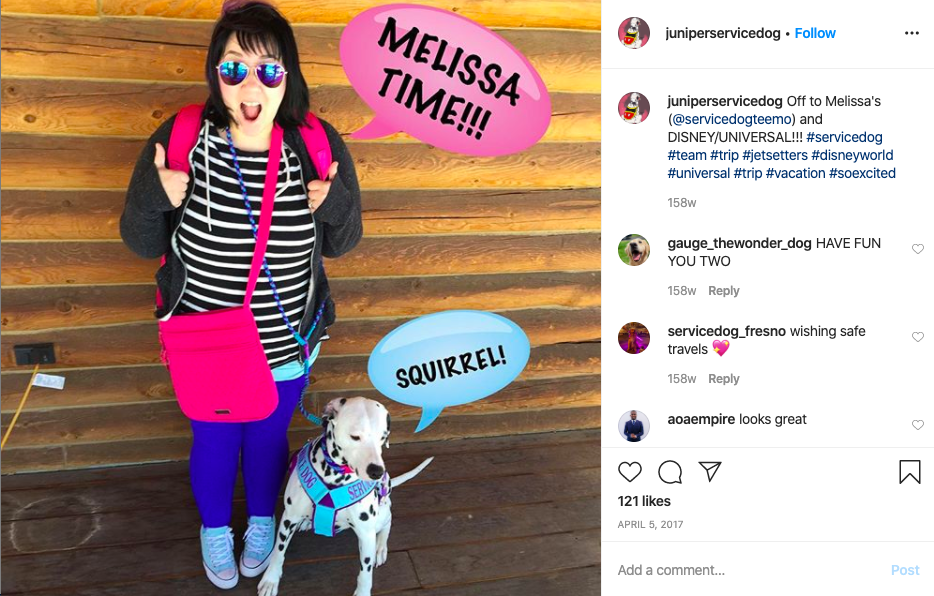The height and width of the screenshot is (596, 934).
Task: View the 121 likes list
Action: 644,501
